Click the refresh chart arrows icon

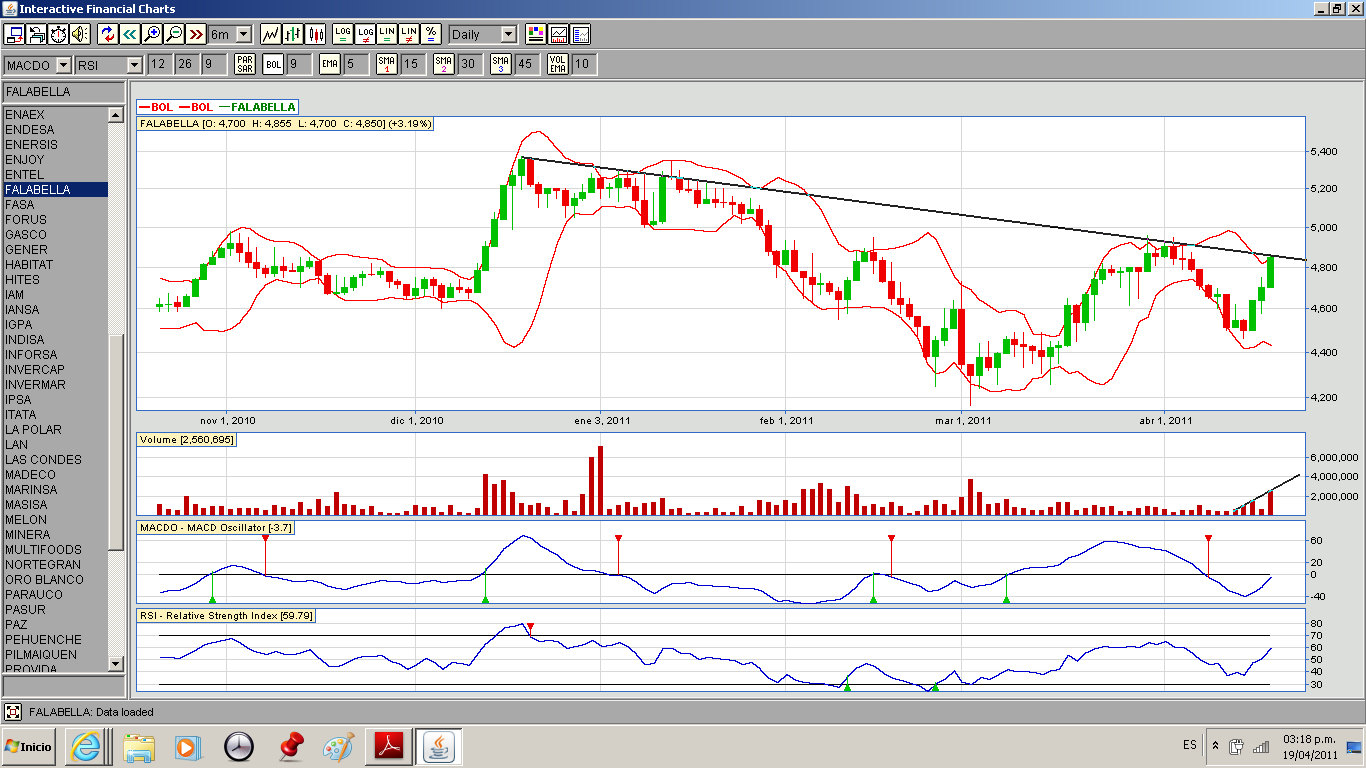(x=108, y=34)
